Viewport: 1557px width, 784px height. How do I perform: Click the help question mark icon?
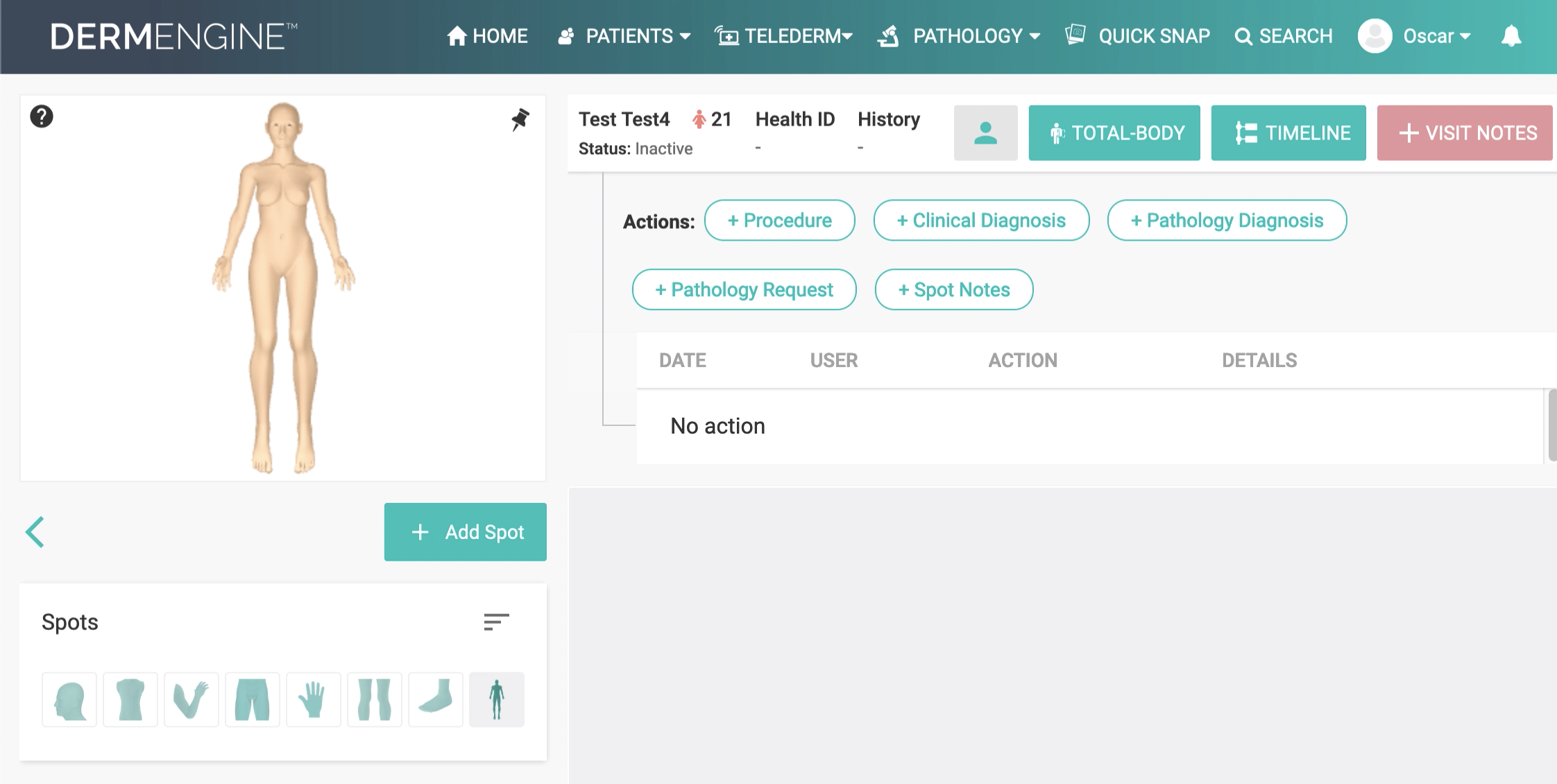click(42, 117)
